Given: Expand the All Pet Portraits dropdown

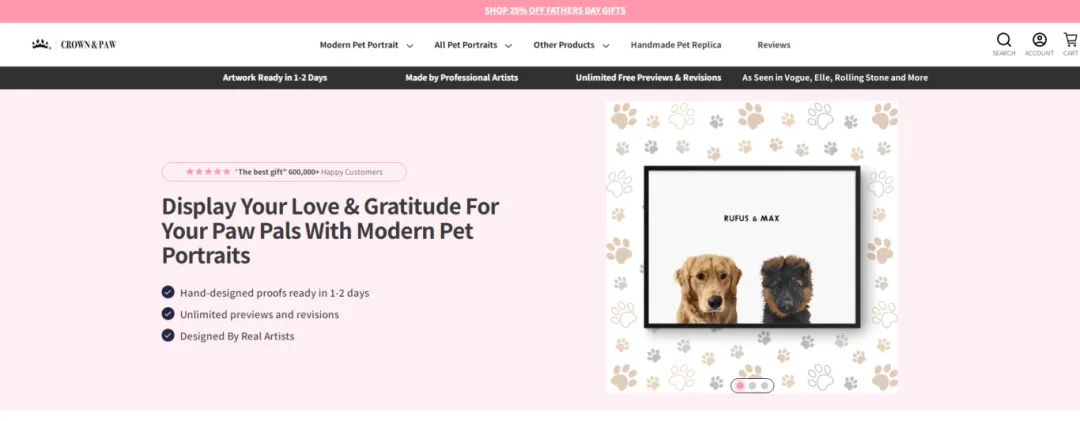Looking at the screenshot, I should click(472, 45).
